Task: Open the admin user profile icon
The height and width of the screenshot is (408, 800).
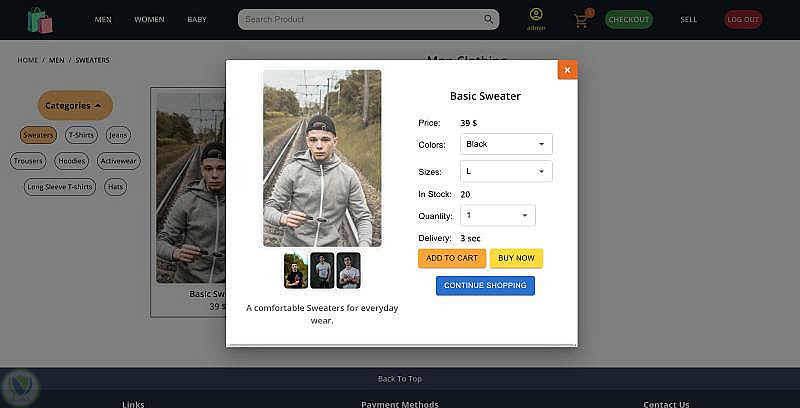Action: point(536,14)
